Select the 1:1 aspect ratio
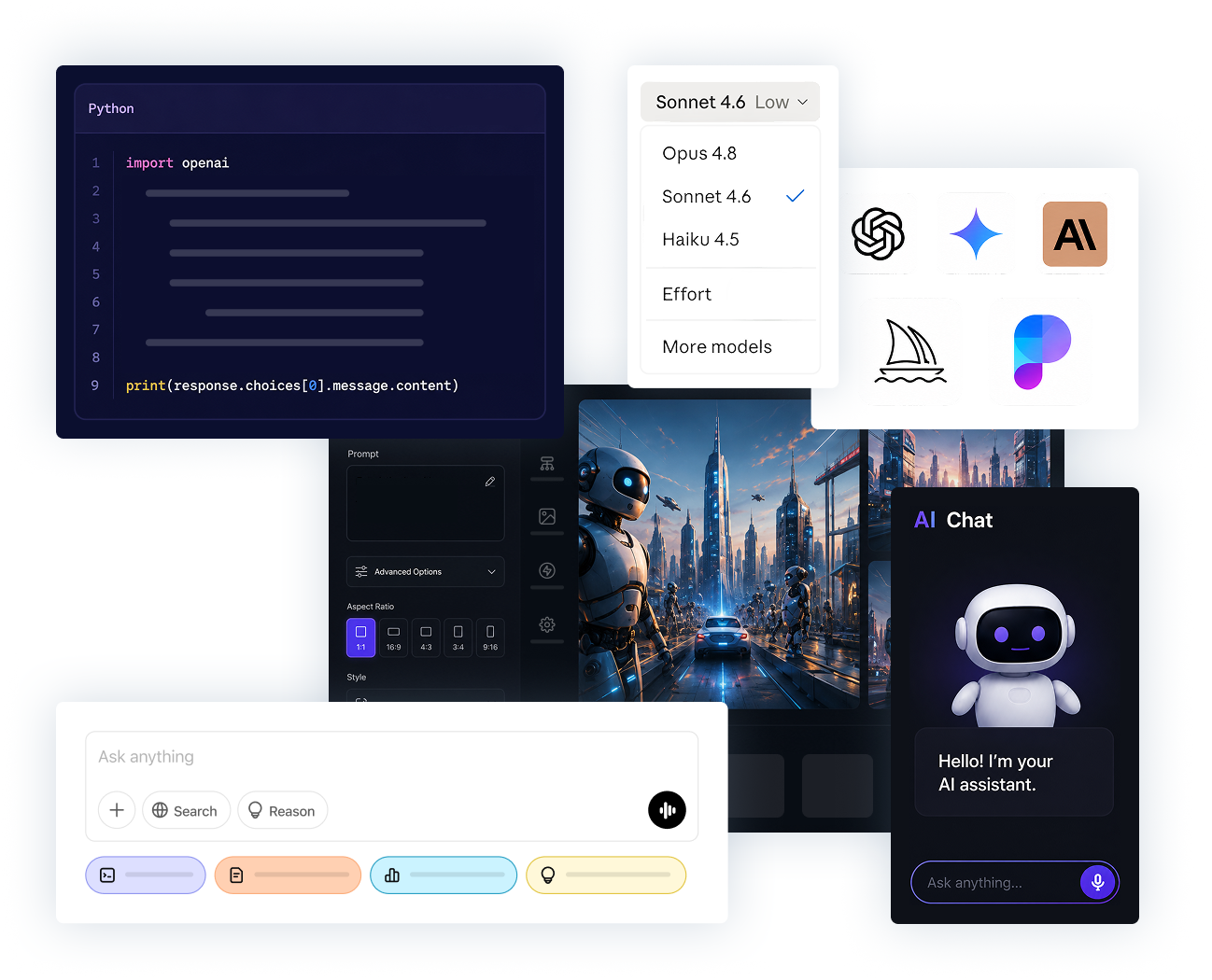The height and width of the screenshot is (980, 1212). click(360, 637)
